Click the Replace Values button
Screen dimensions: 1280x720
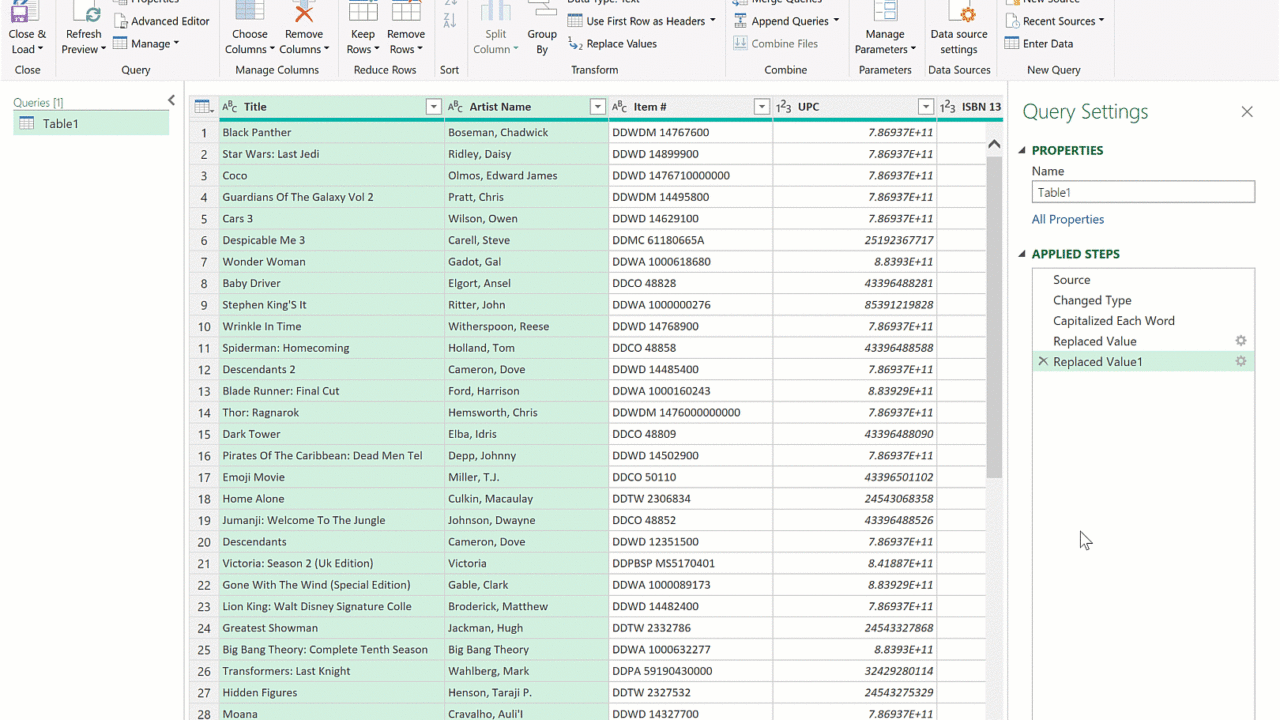click(611, 44)
